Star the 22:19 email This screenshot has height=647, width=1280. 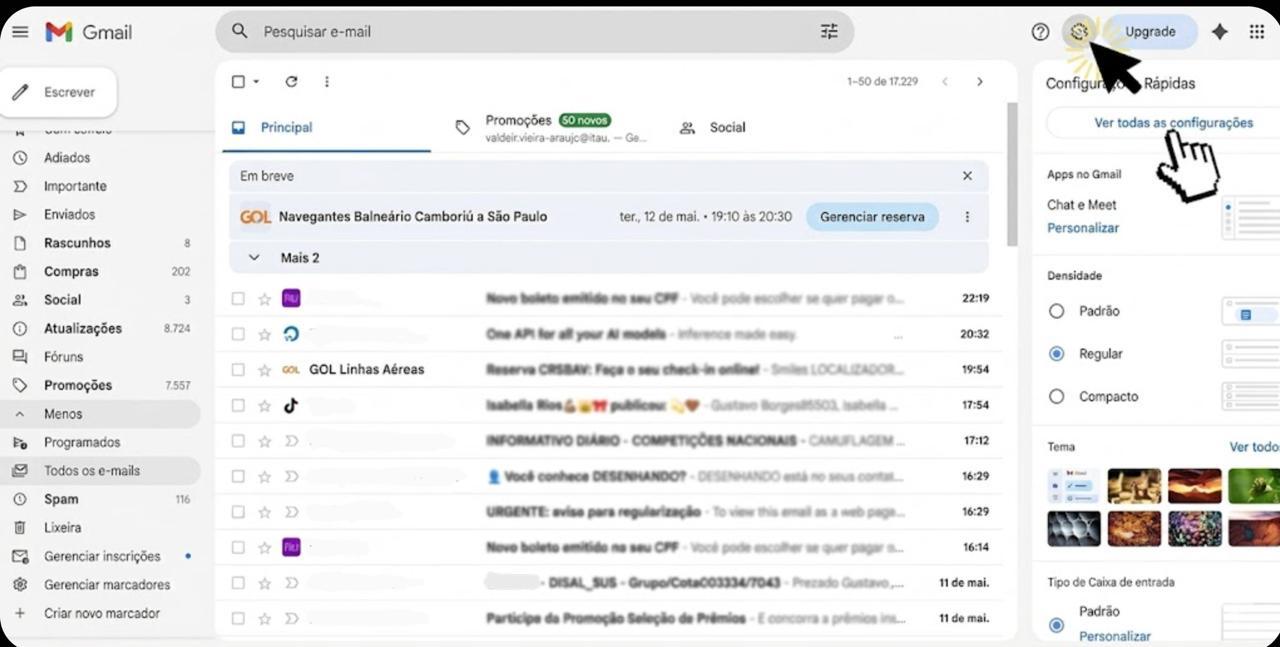pos(264,299)
